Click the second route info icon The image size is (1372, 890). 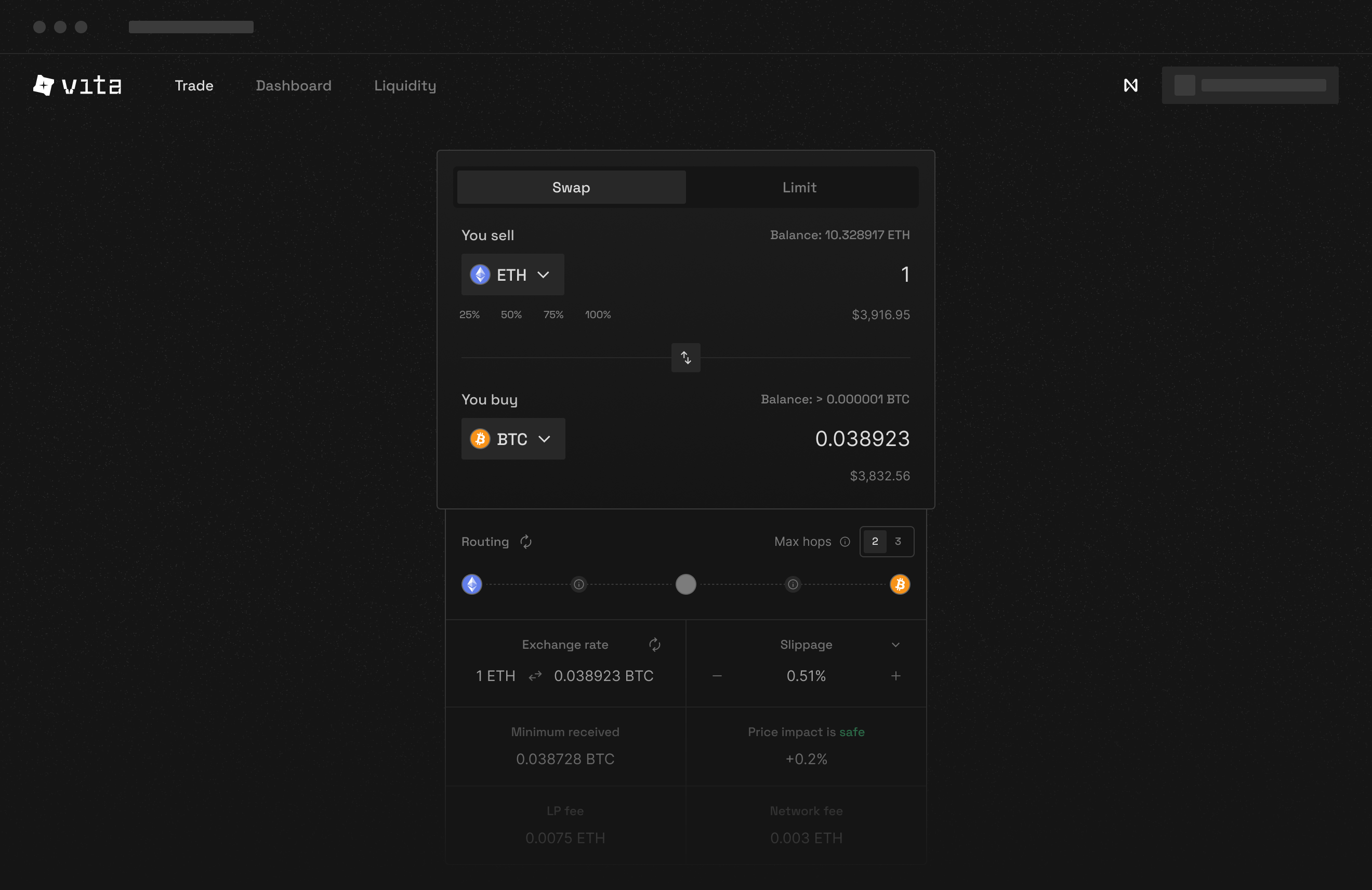(793, 584)
